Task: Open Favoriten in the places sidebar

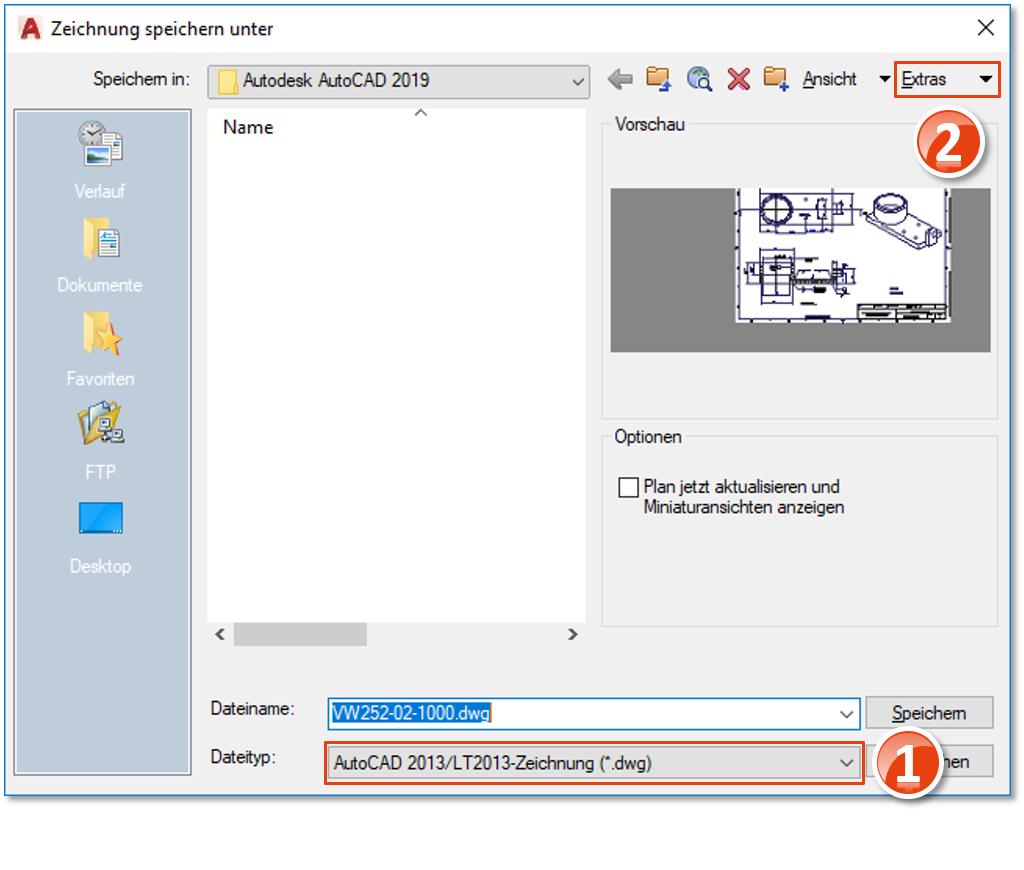Action: coord(100,348)
